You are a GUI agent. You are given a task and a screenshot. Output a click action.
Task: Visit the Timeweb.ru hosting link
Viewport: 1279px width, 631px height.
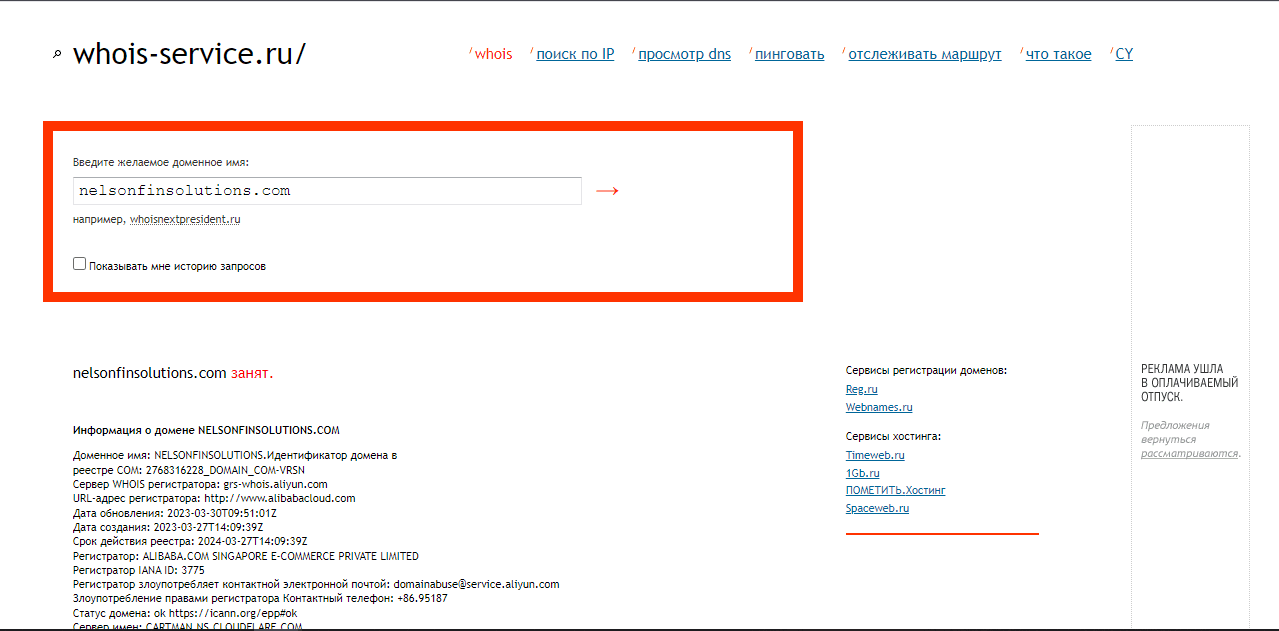(875, 455)
